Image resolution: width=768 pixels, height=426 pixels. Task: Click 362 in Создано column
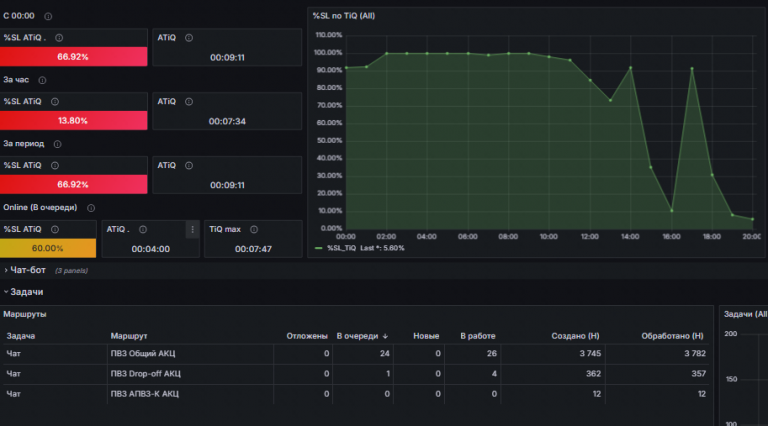pyautogui.click(x=593, y=374)
